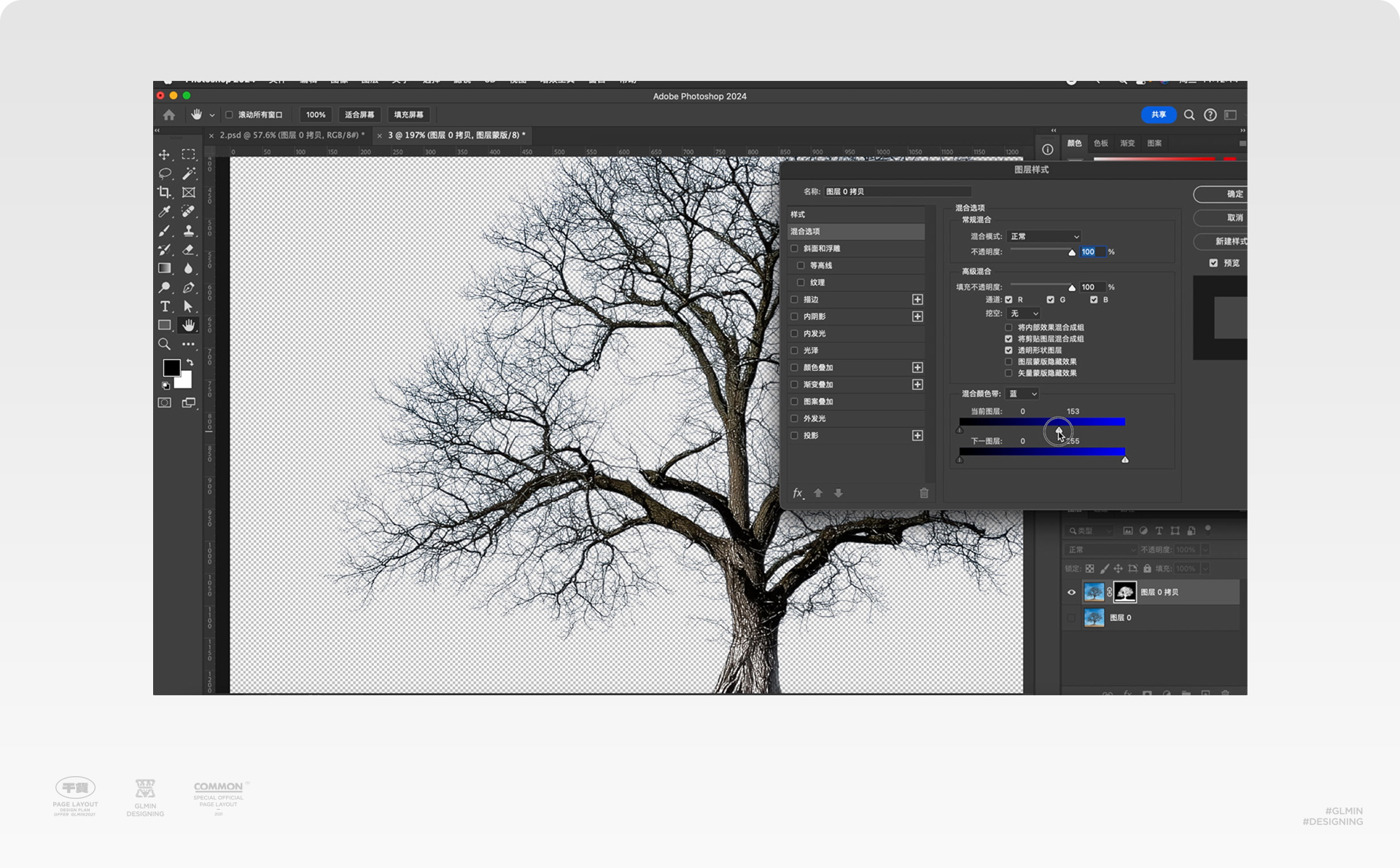Select the Eyedropper tool
The width and height of the screenshot is (1400, 868).
(x=164, y=211)
